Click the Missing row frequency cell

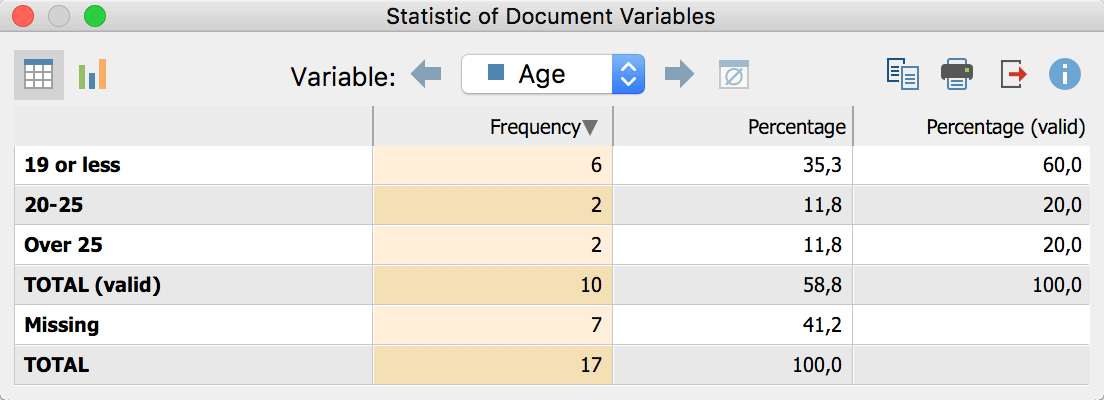pyautogui.click(x=492, y=325)
